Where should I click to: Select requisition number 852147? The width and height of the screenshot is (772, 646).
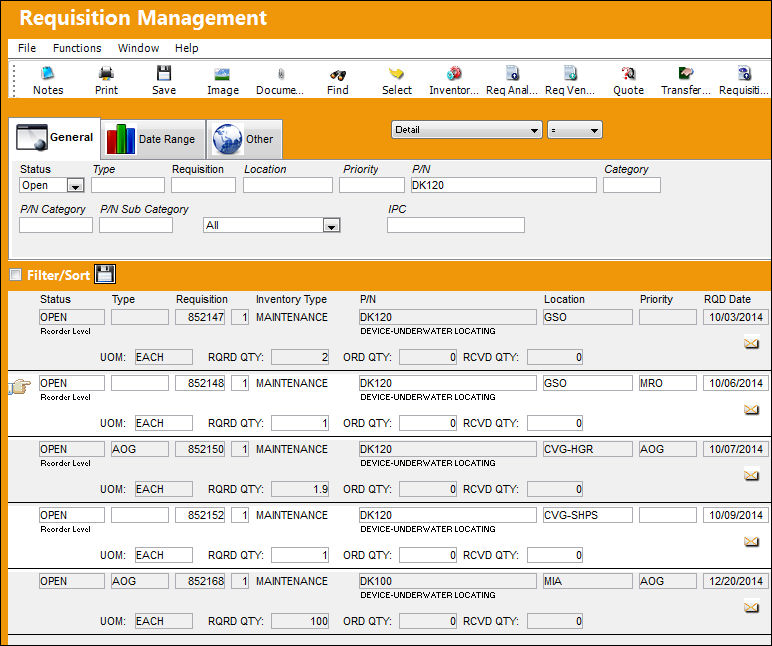[200, 317]
